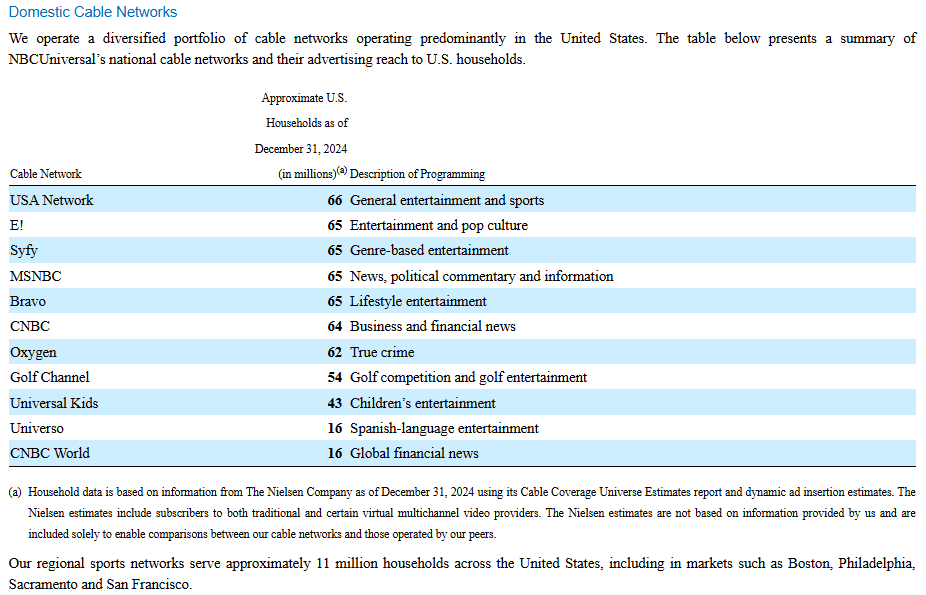Click 'Lifestyle entertainment' description

[x=418, y=301]
